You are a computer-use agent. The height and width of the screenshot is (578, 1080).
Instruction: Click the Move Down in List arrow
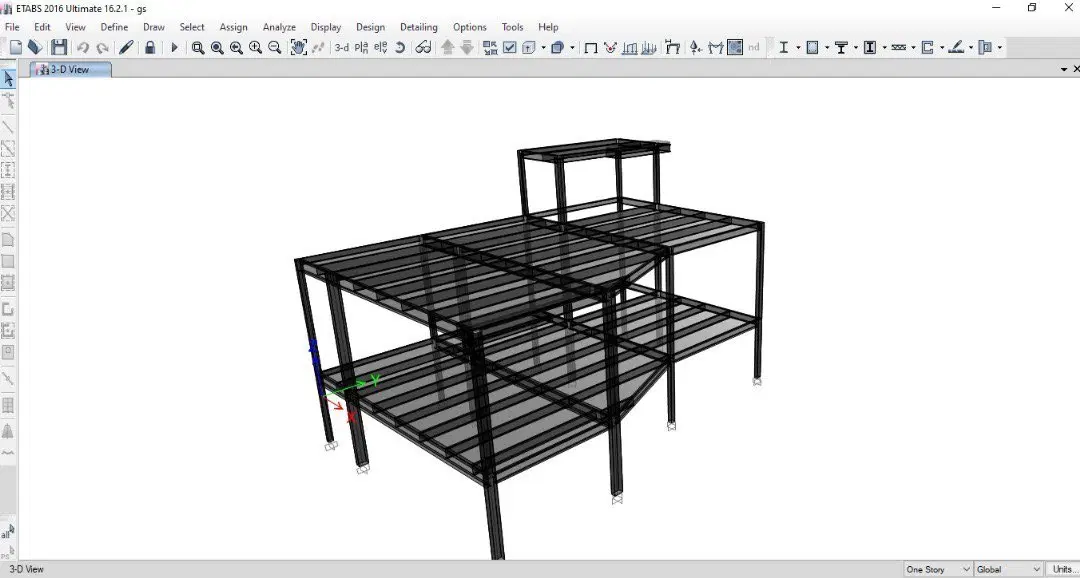point(466,48)
